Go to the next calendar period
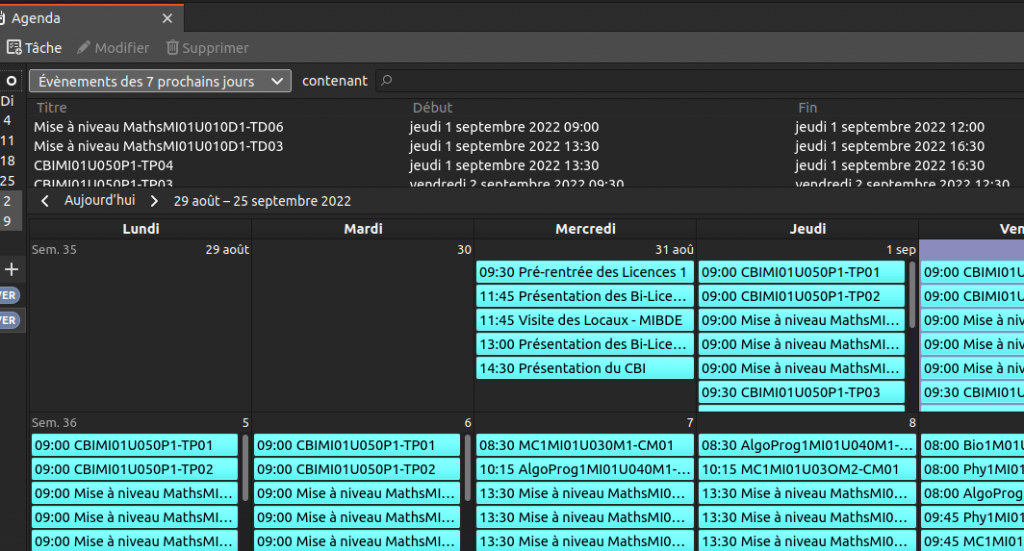 pos(154,201)
